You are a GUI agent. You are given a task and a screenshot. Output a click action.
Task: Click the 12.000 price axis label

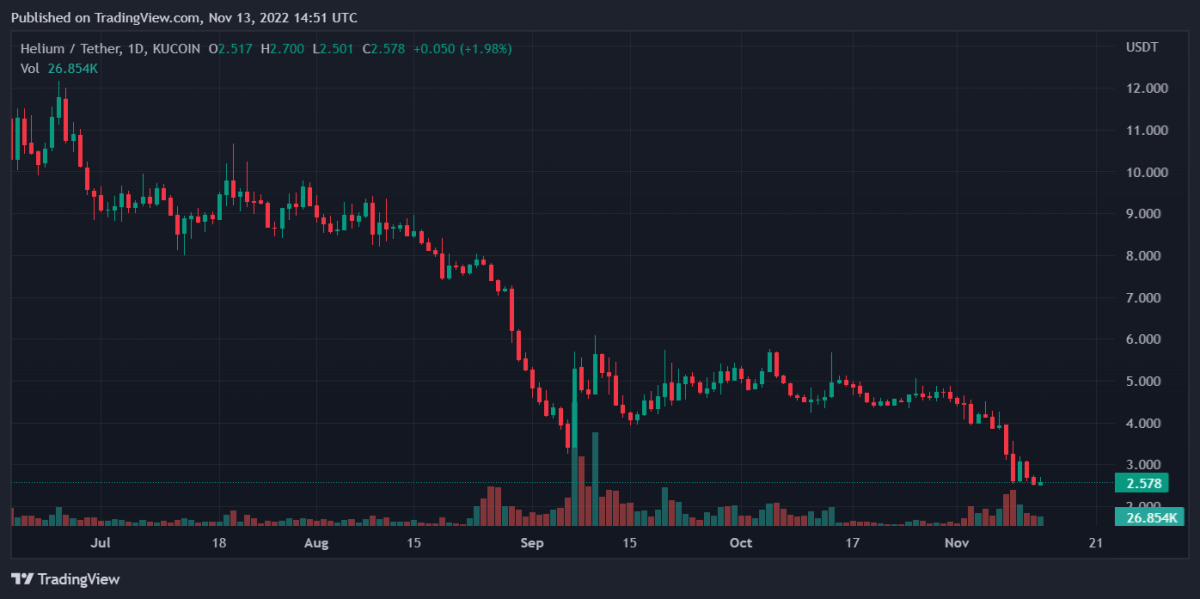[x=1146, y=89]
